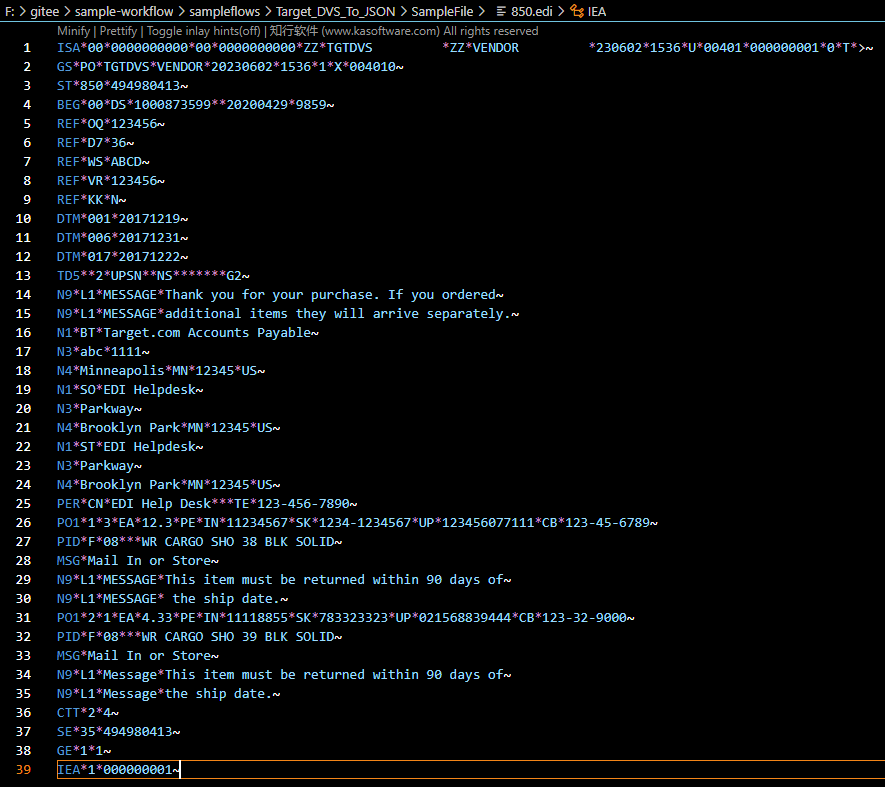The height and width of the screenshot is (787, 885).
Task: Click the 'ISA' segment tag
Action: (x=68, y=48)
